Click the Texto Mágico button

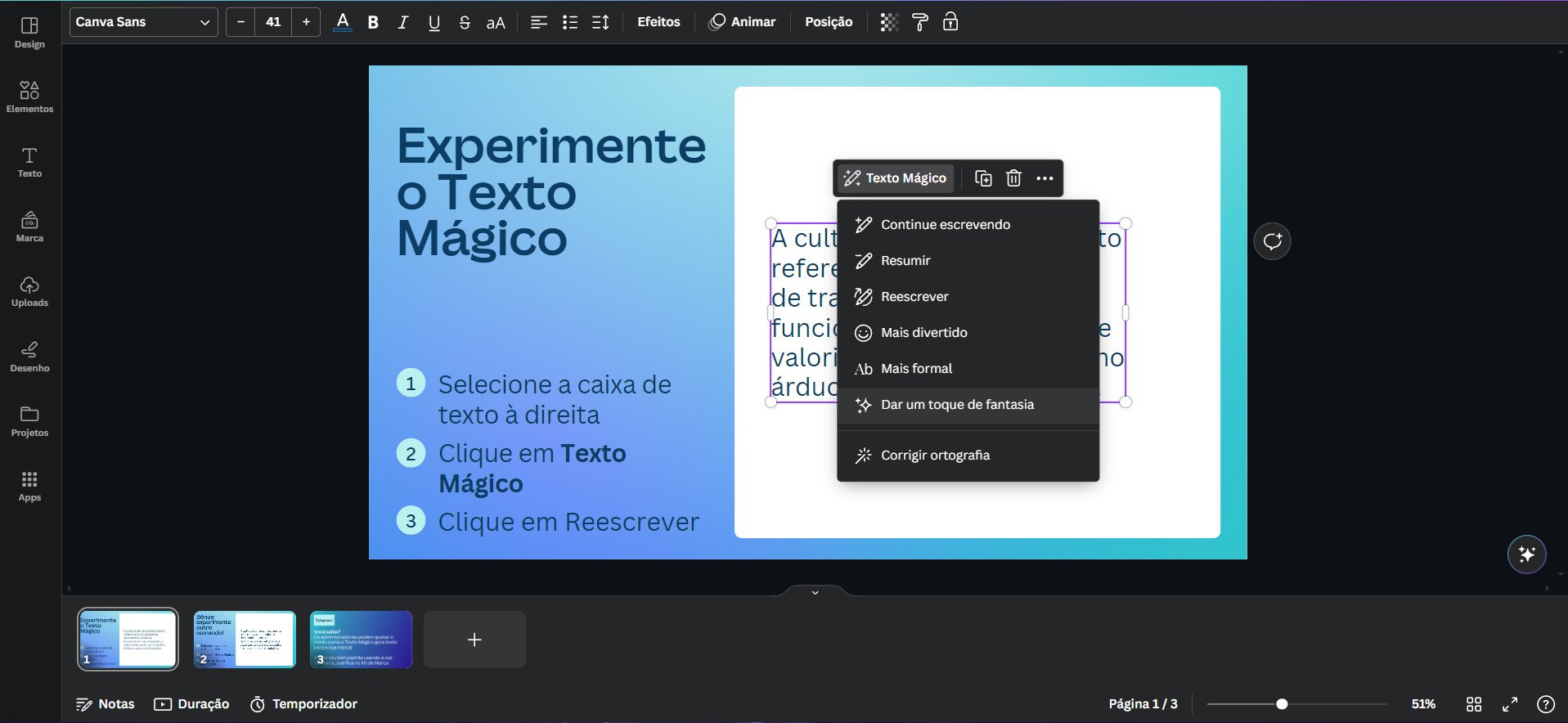(x=896, y=178)
